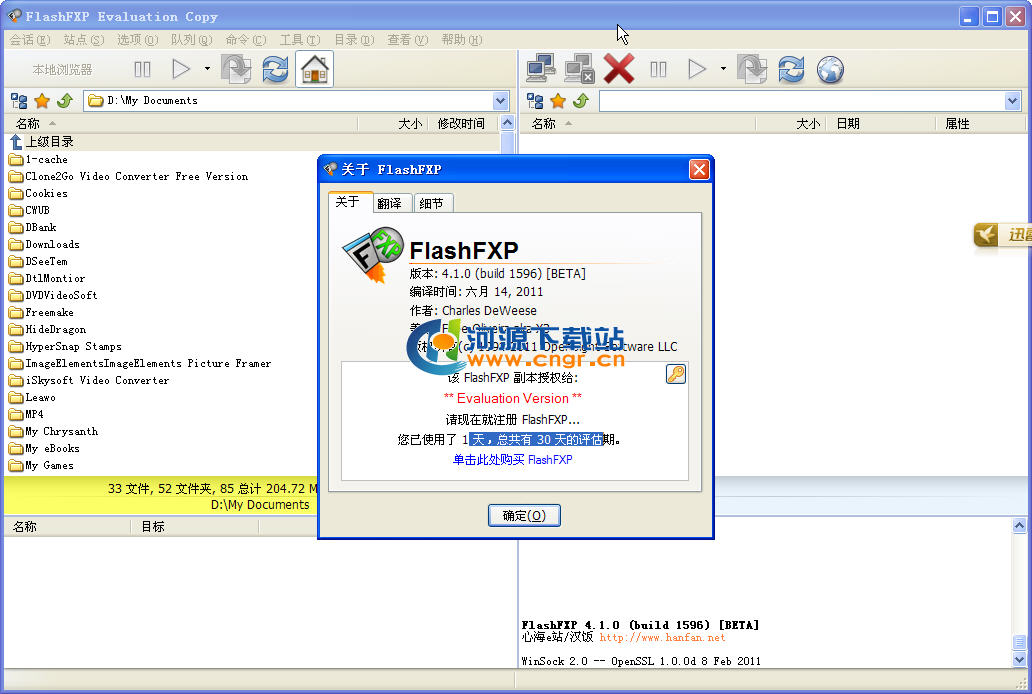Screen dimensions: 1032x694
Task: Click the remote path input field
Action: [802, 101]
